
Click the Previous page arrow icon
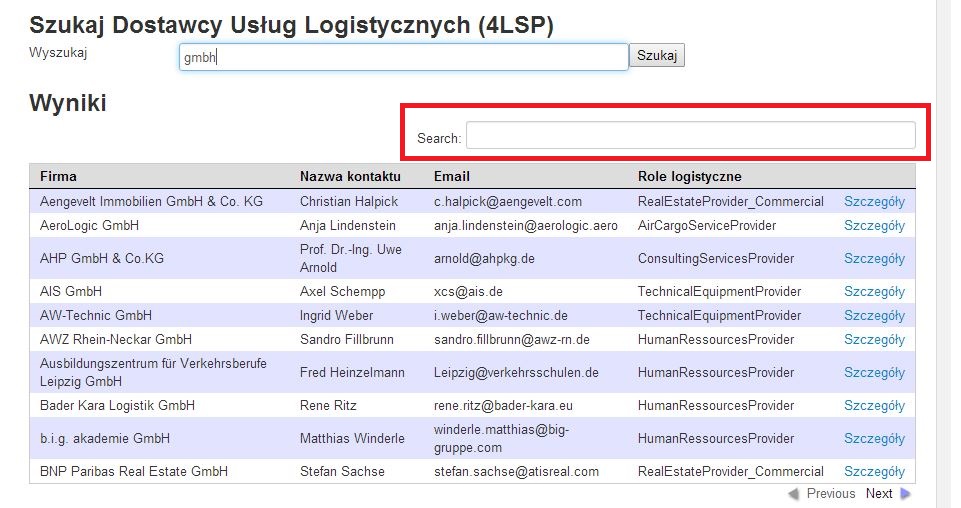(x=794, y=493)
